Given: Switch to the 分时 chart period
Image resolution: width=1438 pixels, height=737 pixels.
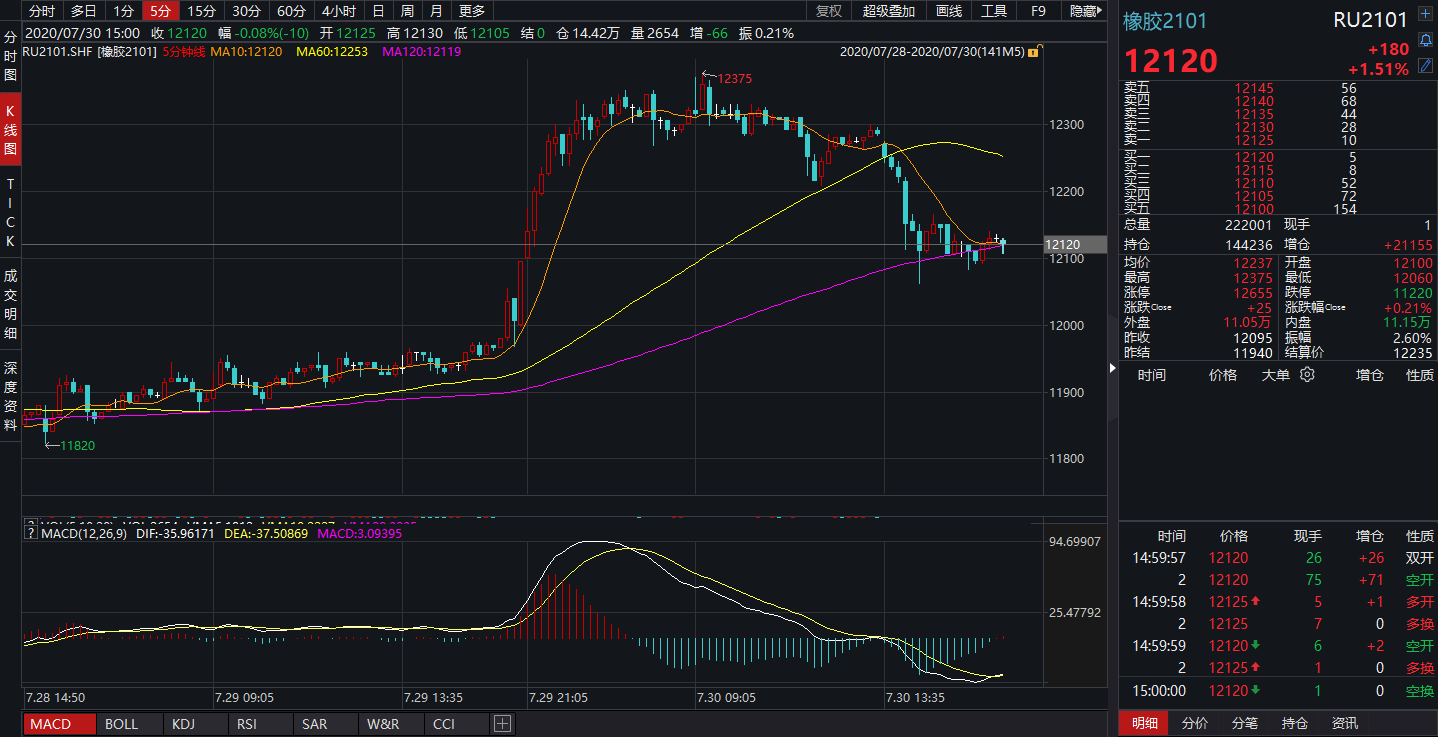Looking at the screenshot, I should point(42,11).
